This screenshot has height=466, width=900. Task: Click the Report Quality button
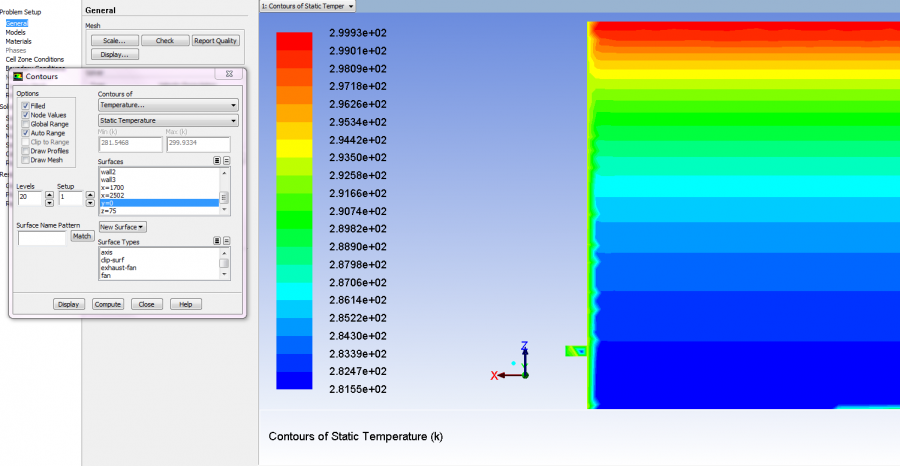[215, 41]
